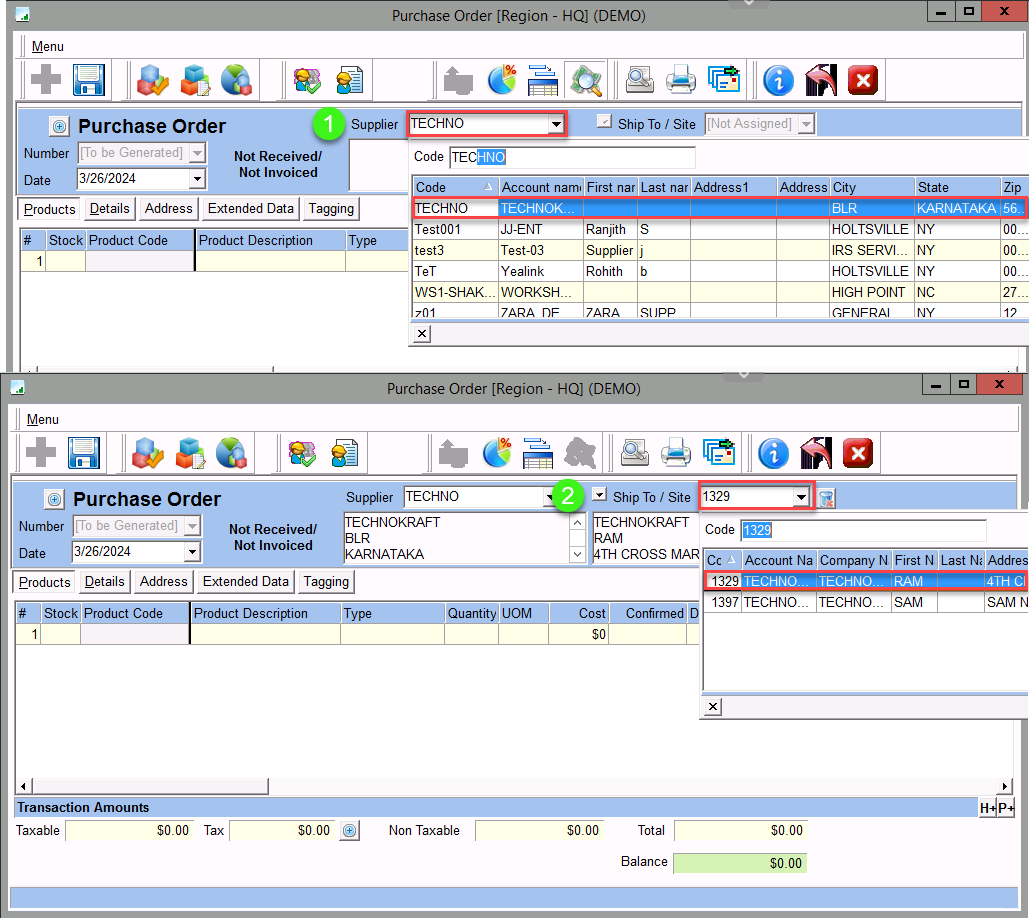Toggle the Ship To / Site checkbox in lower window
This screenshot has height=918, width=1029.
[599, 495]
